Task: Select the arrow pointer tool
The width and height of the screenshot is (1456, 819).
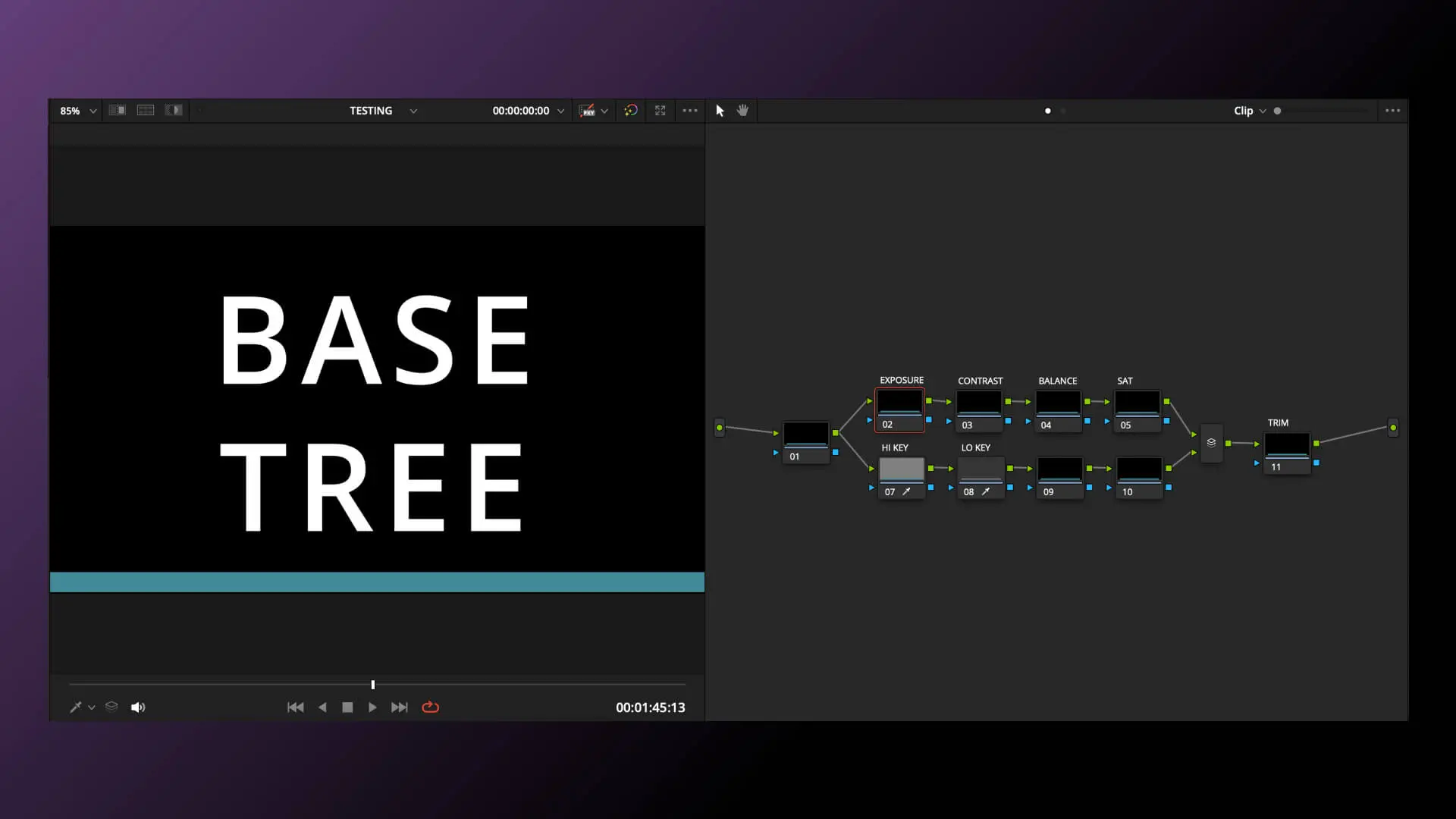Action: [x=720, y=111]
